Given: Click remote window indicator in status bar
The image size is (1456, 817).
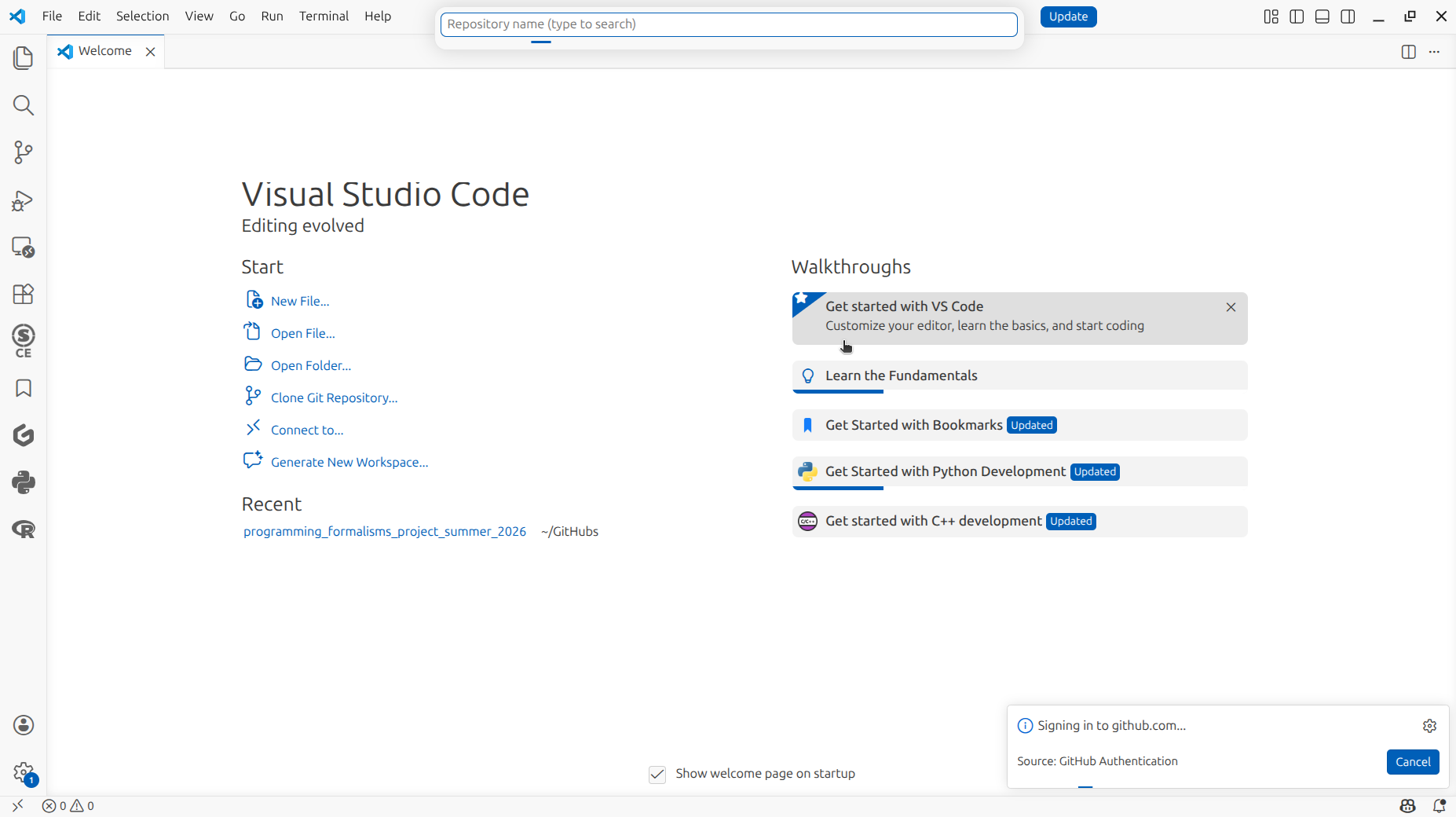Looking at the screenshot, I should tap(17, 806).
